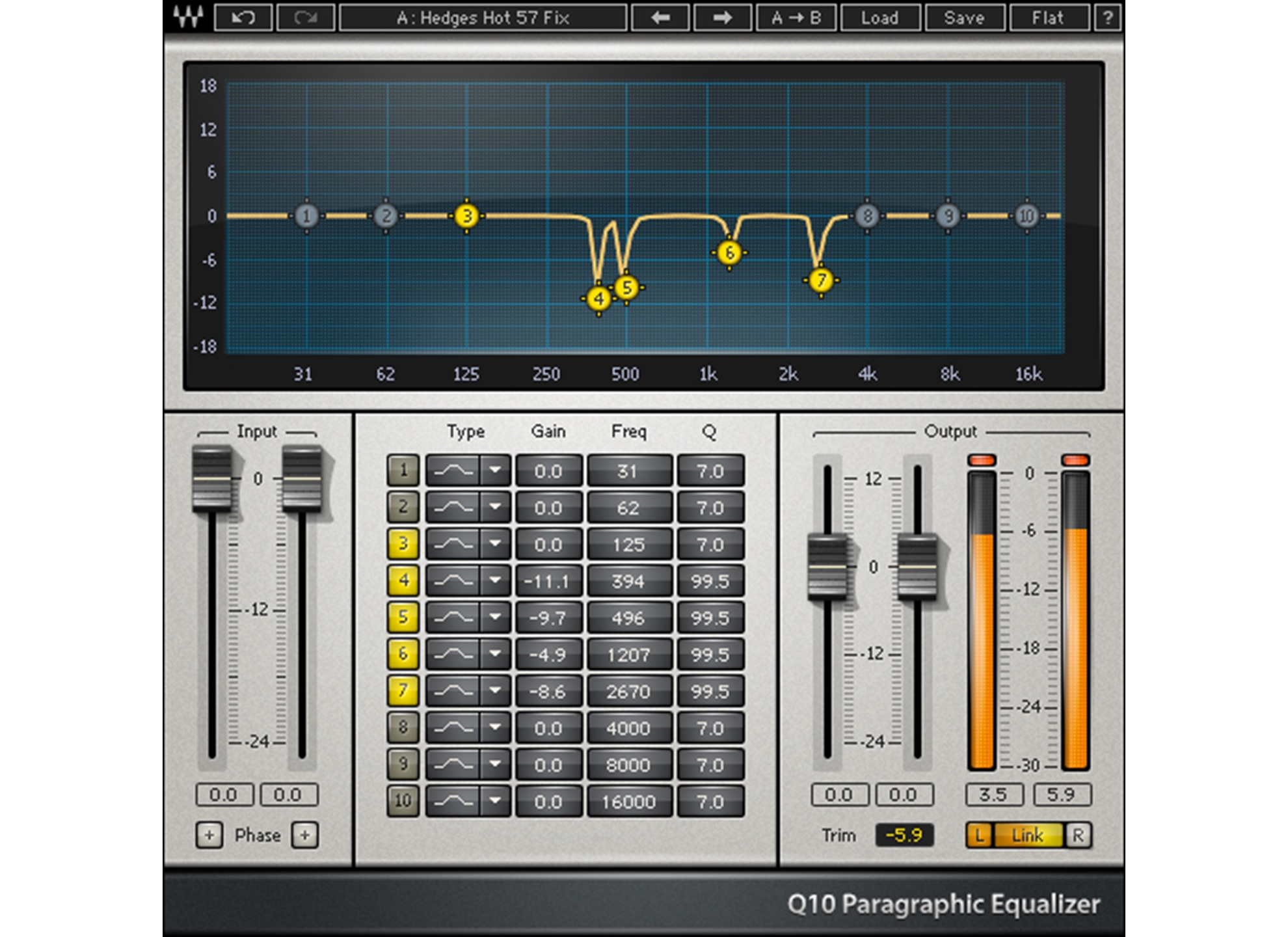Click the Waves logo icon
Screen dimensions: 1288x937
(x=188, y=16)
